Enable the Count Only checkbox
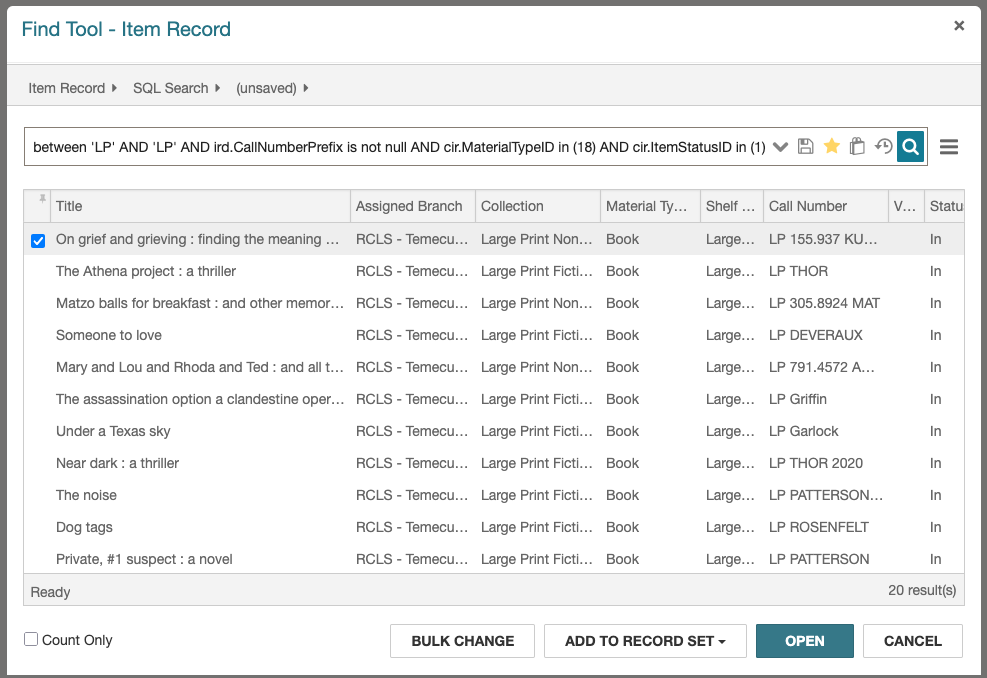987x678 pixels. tap(31, 640)
